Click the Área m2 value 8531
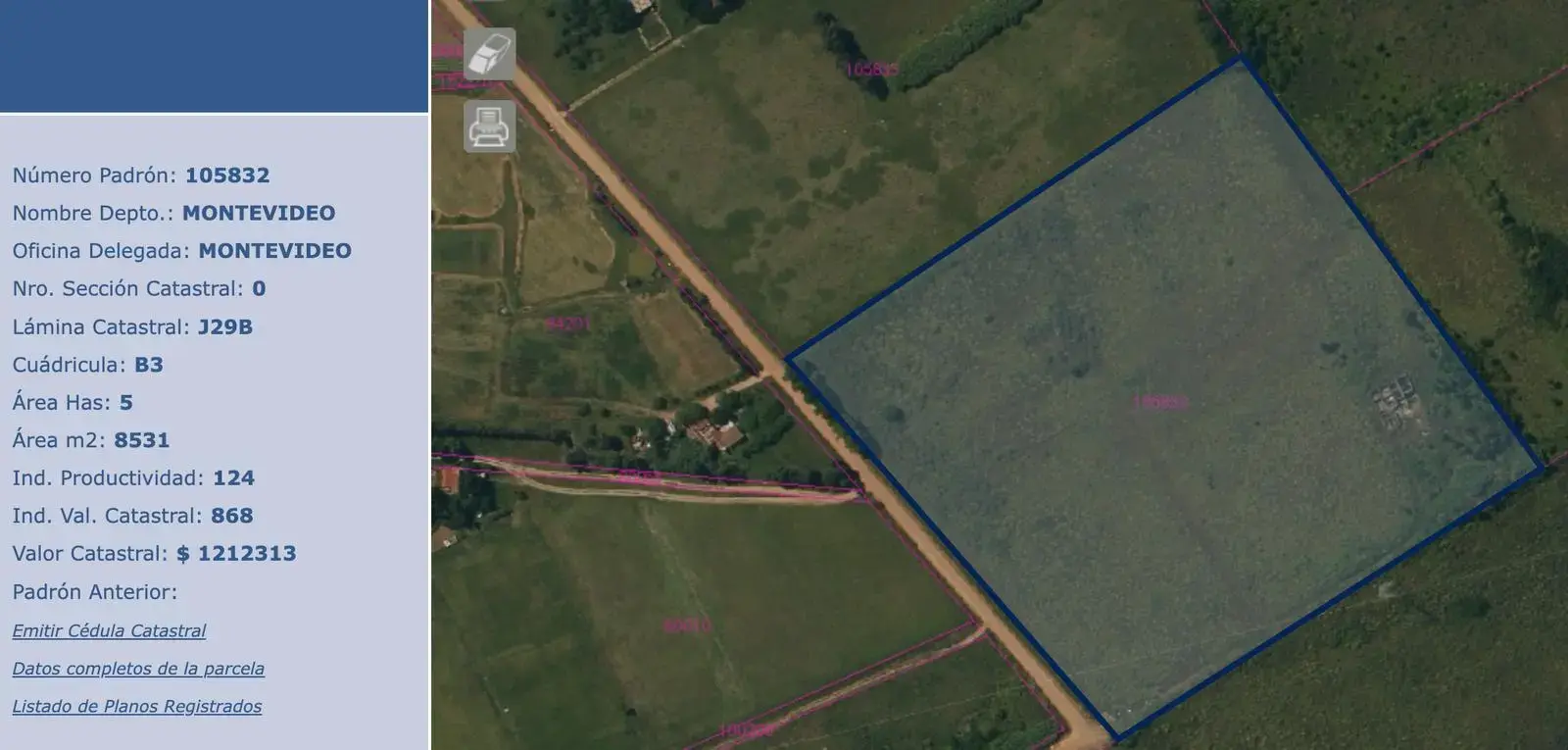1568x750 pixels. pyautogui.click(x=142, y=440)
